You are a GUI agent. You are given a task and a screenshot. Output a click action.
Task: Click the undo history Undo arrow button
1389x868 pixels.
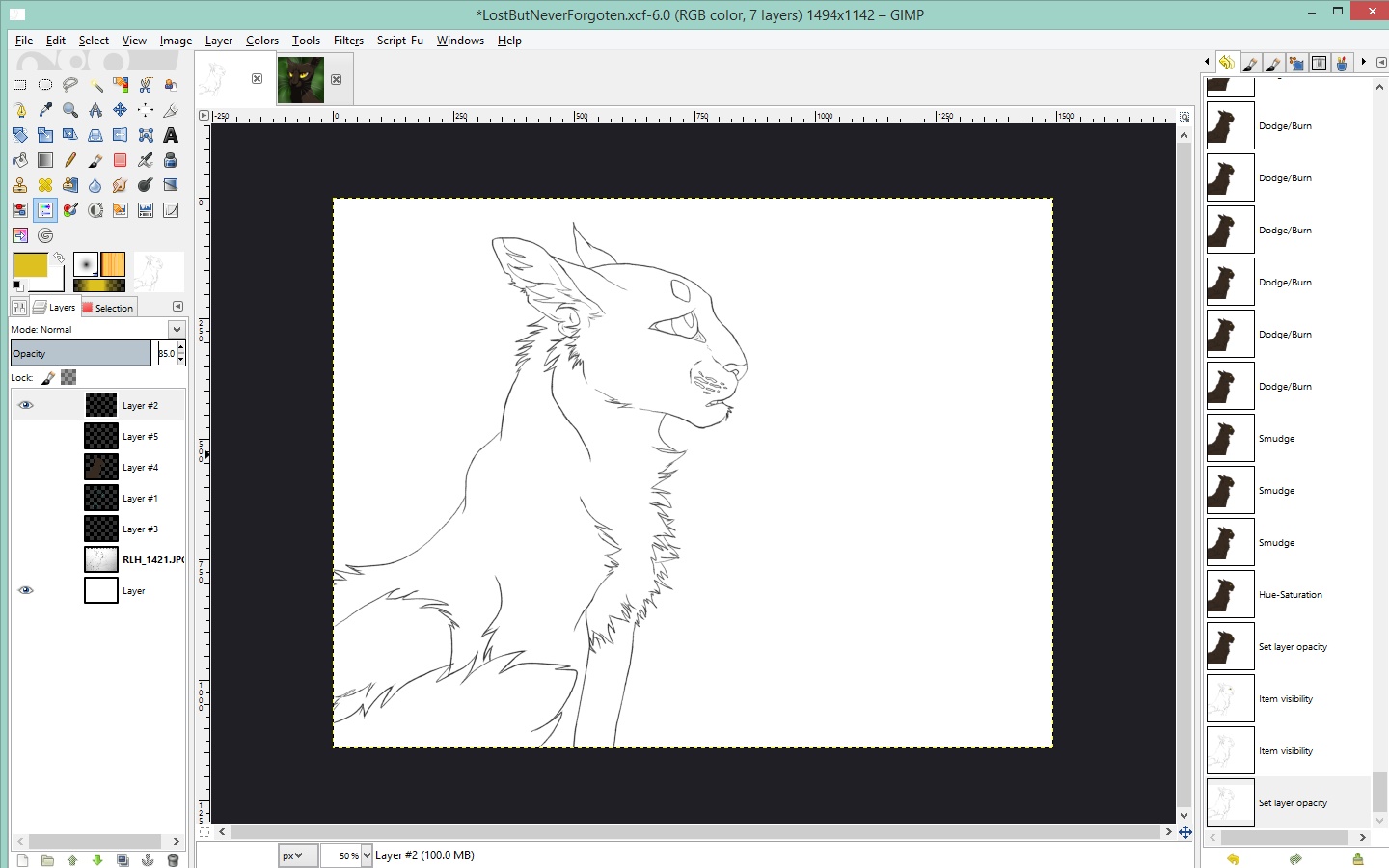(1233, 858)
